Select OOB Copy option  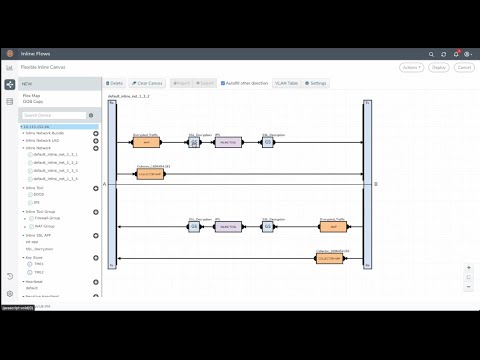pyautogui.click(x=33, y=101)
